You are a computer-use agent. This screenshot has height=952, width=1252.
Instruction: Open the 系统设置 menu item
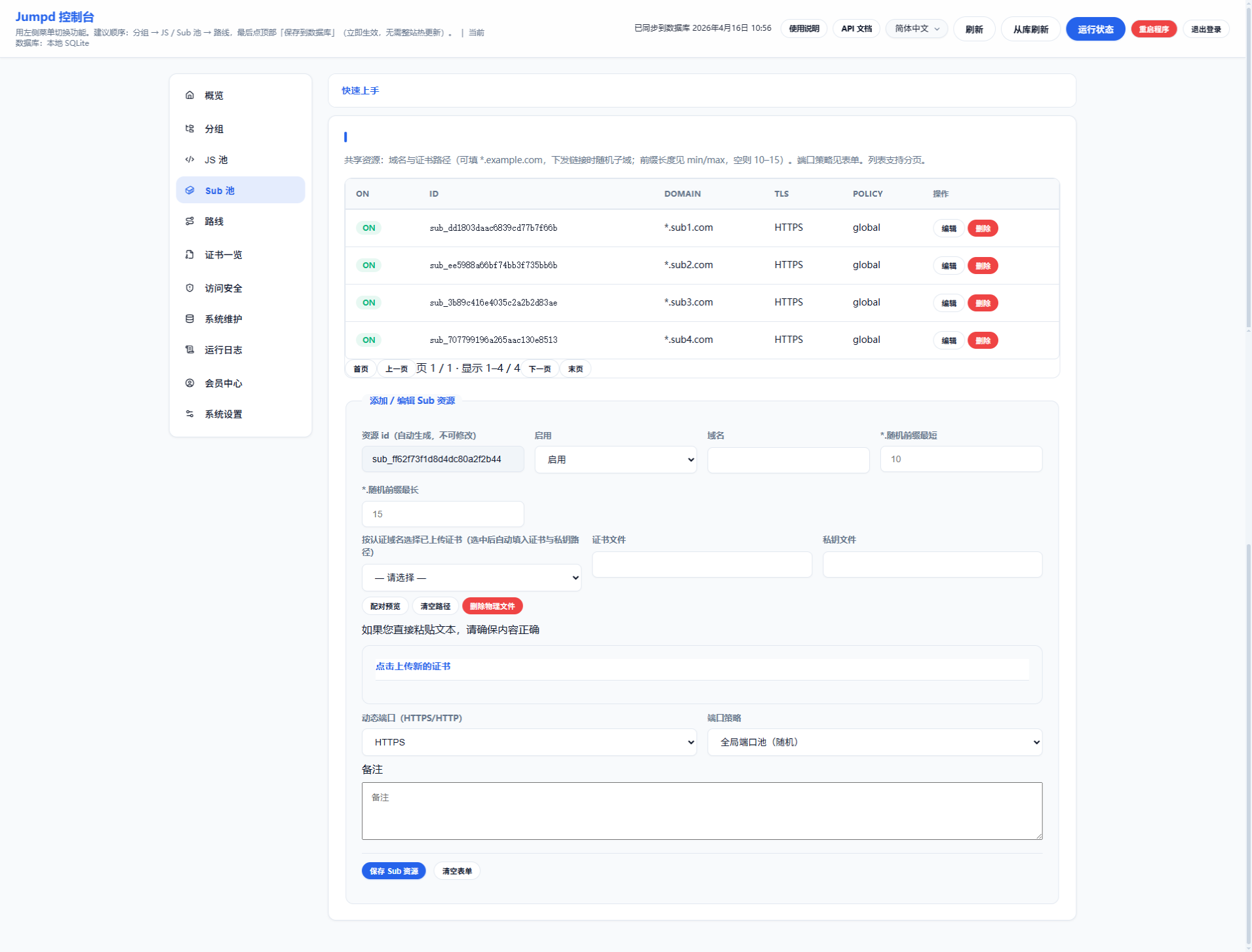[x=224, y=414]
